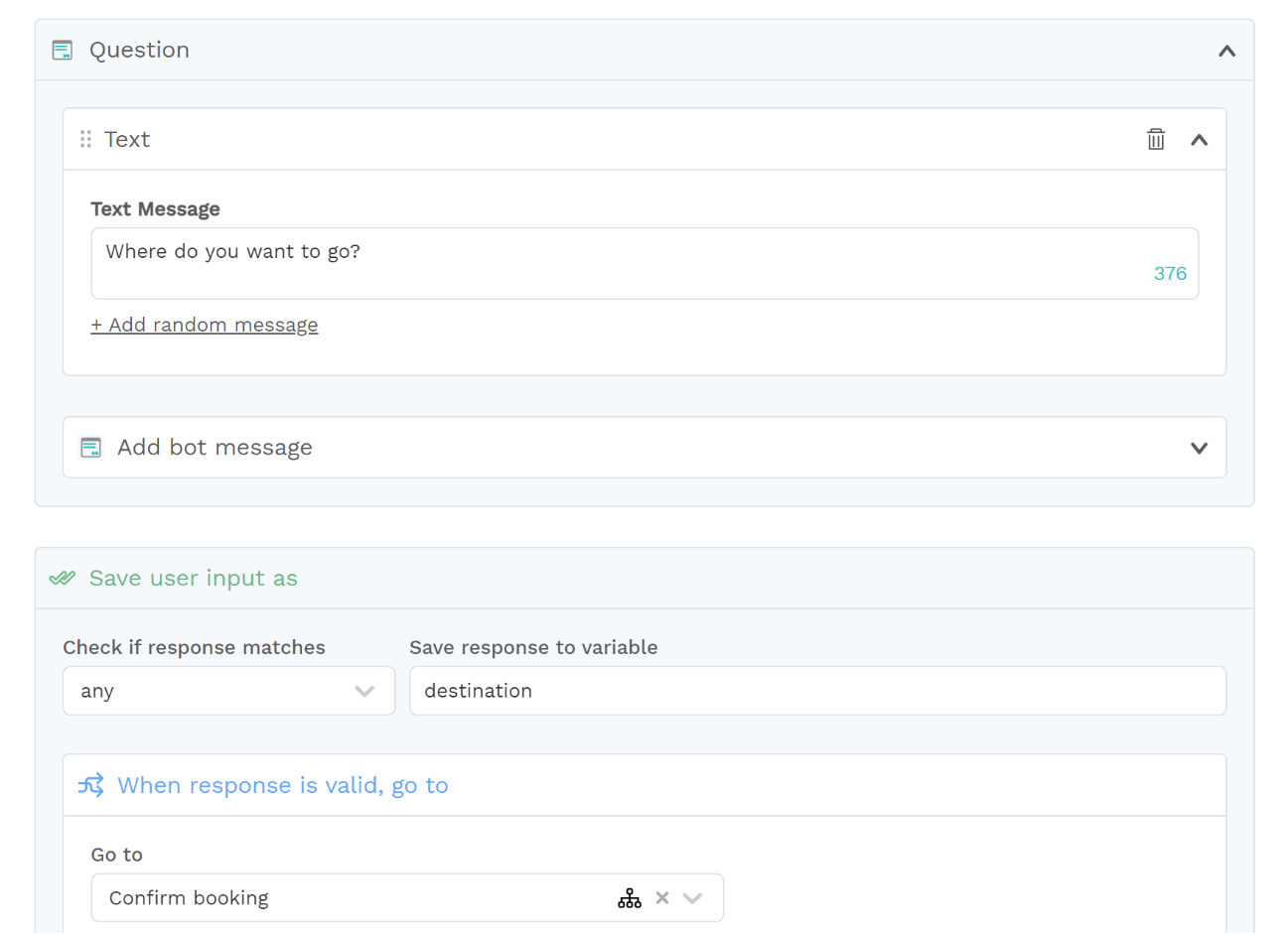Collapse the Question section chevron
The height and width of the screenshot is (934, 1288).
click(x=1226, y=51)
